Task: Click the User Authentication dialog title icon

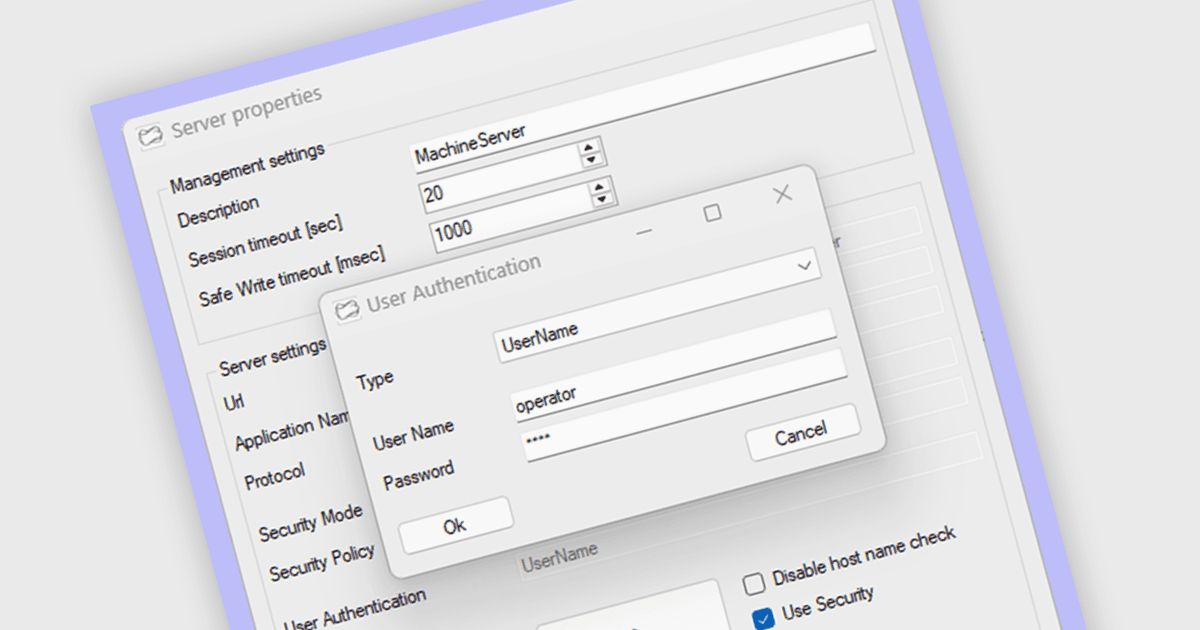Action: (346, 311)
